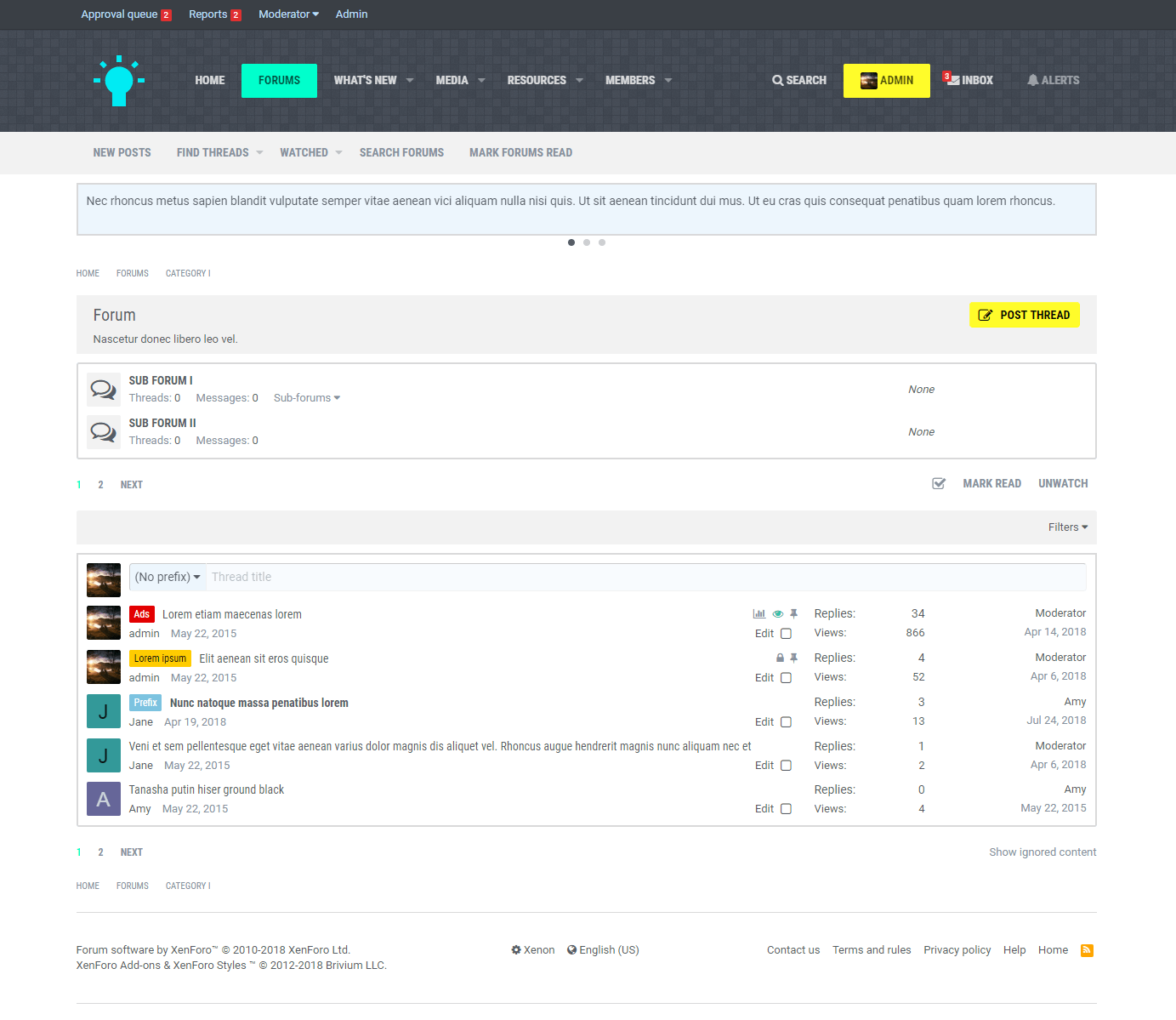Open the Forums navigation tab
This screenshot has height=1020, width=1176.
(x=279, y=81)
